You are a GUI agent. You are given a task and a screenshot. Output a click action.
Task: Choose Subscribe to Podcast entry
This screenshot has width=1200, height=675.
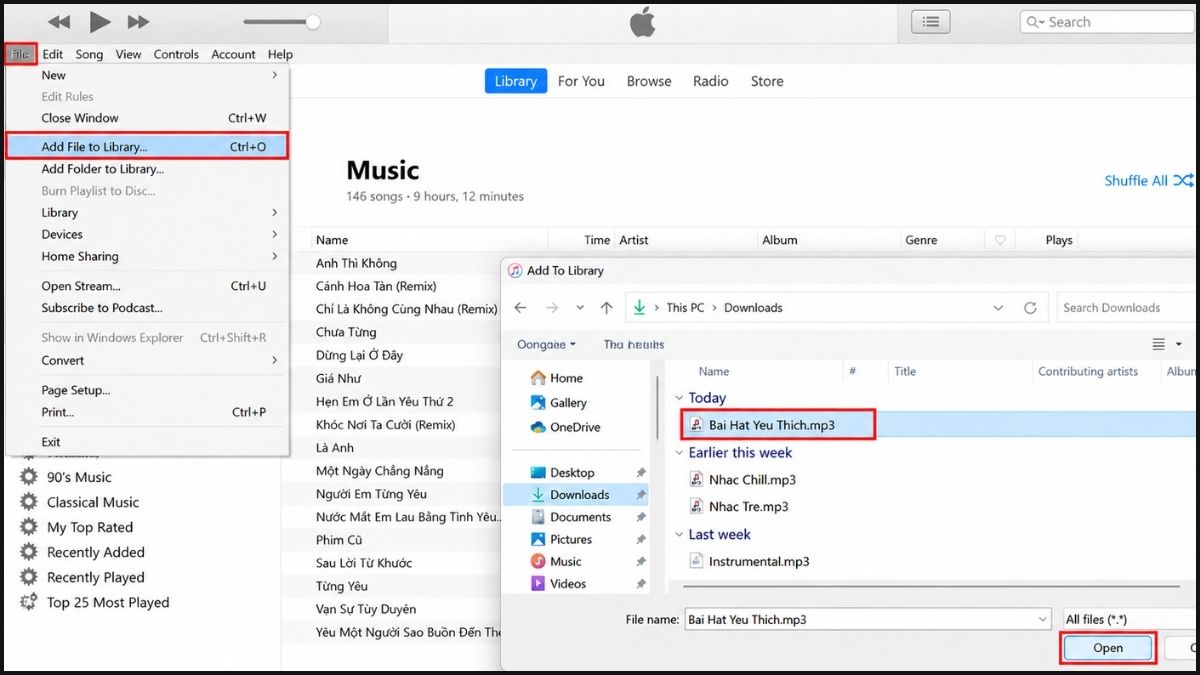click(x=147, y=308)
